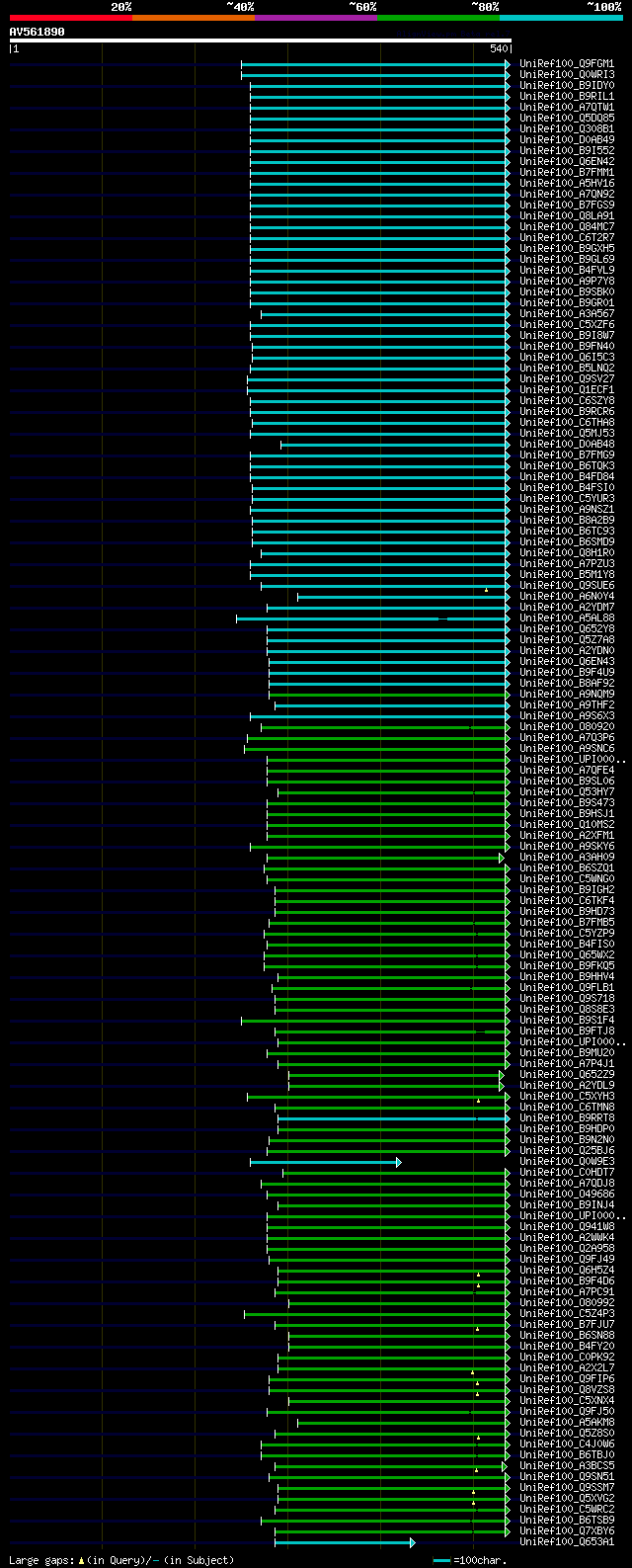Select label UniRef100_B9I8W7
This screenshot has height=1568, width=632.
pos(567,336)
